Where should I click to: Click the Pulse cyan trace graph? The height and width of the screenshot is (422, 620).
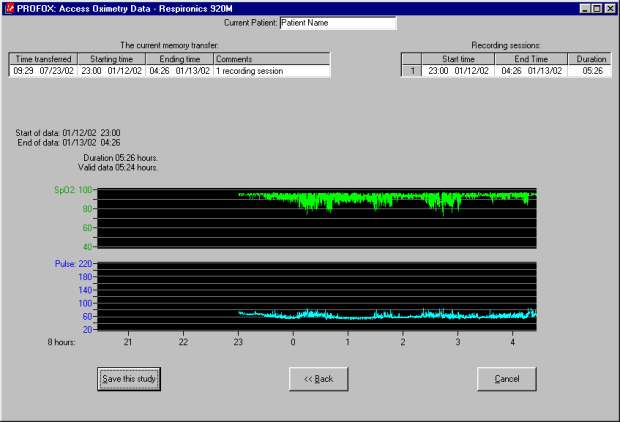317,296
